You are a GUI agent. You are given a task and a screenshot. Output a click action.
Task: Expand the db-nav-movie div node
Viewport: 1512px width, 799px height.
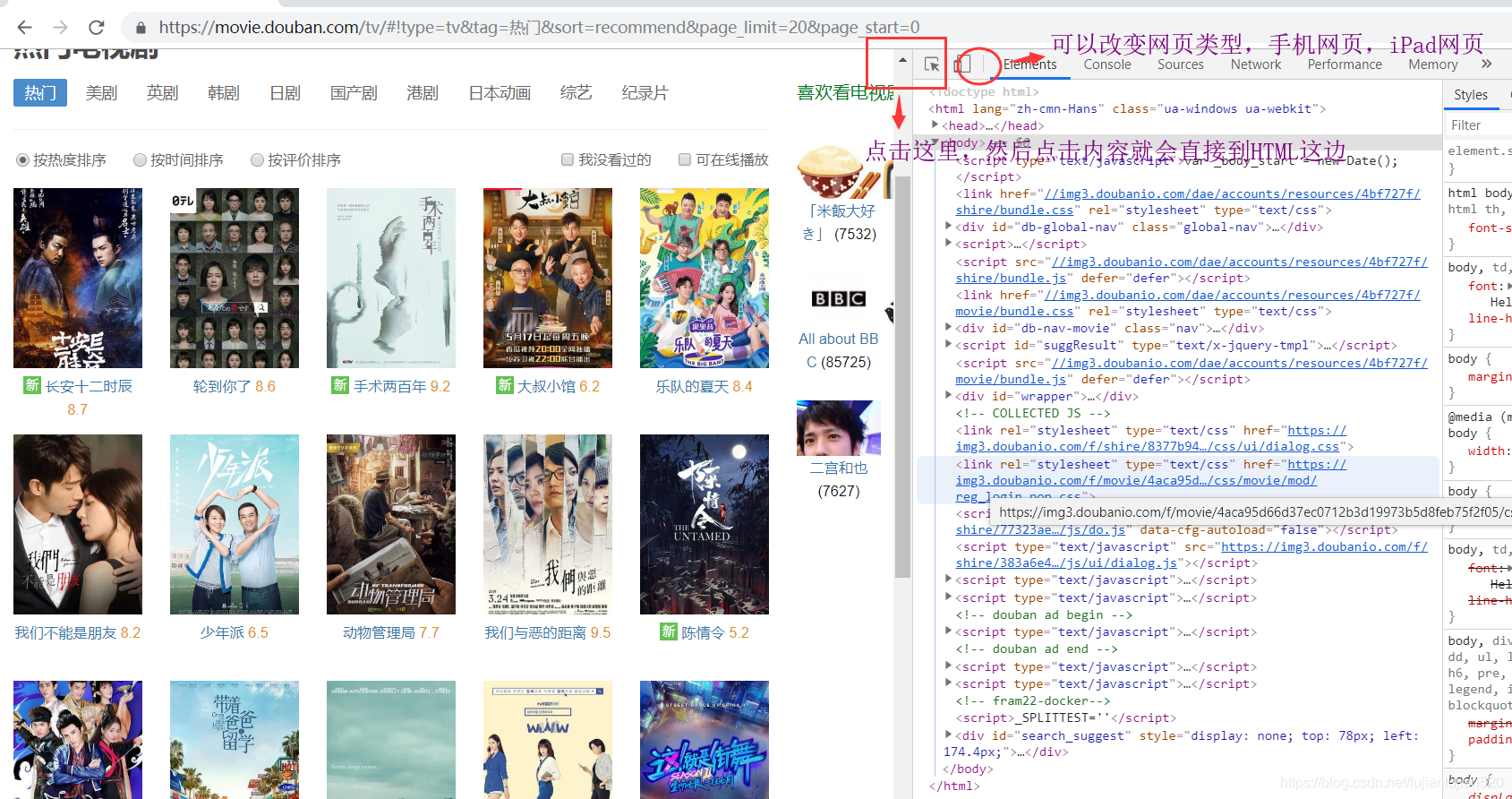coord(949,328)
